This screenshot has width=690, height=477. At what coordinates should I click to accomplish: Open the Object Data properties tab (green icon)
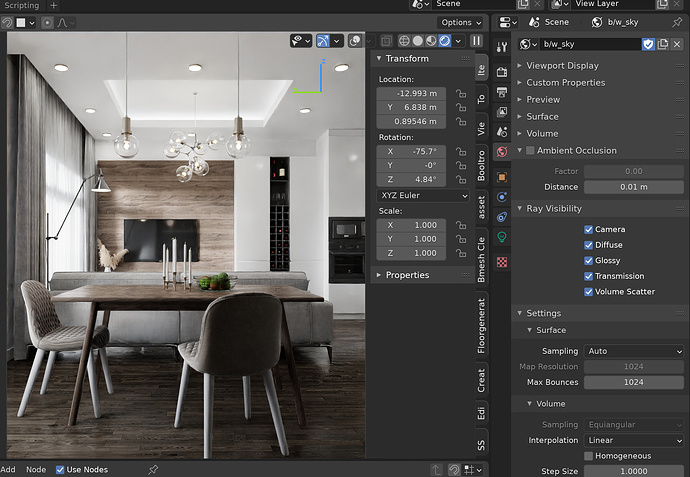[x=502, y=237]
